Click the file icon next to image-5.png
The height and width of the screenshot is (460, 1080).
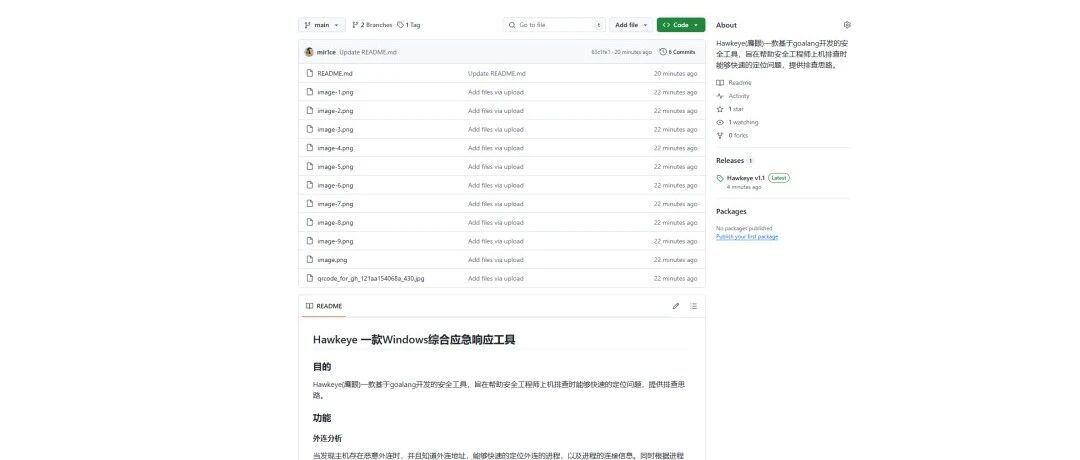point(310,166)
